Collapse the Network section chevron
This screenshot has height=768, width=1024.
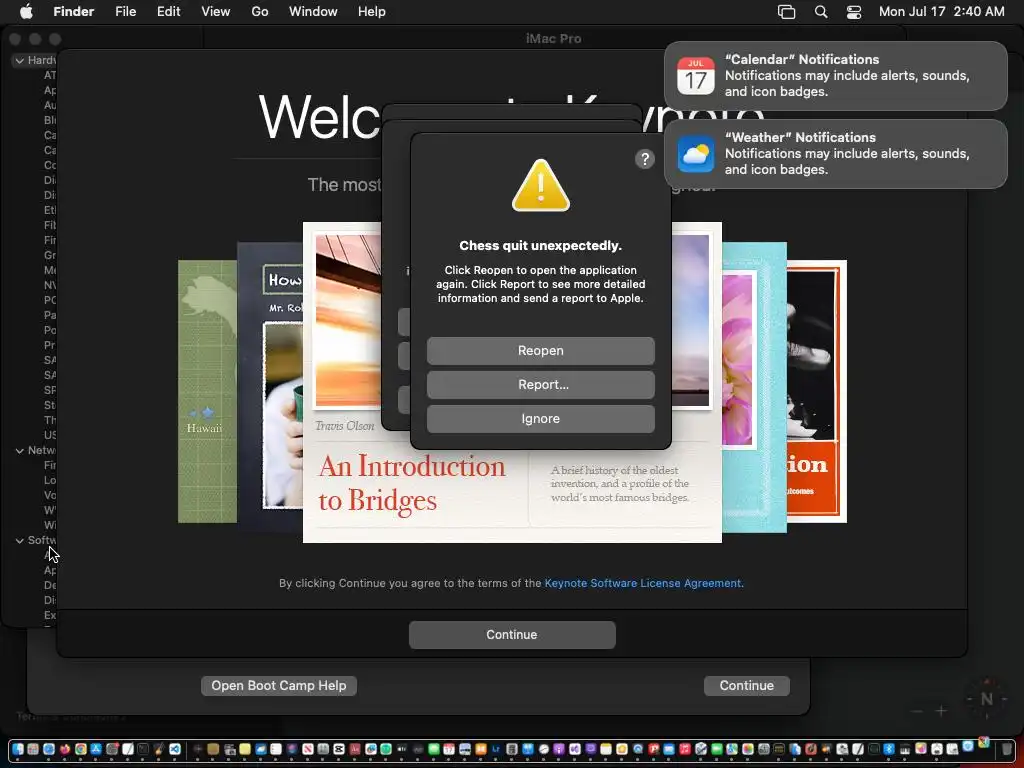pos(19,451)
